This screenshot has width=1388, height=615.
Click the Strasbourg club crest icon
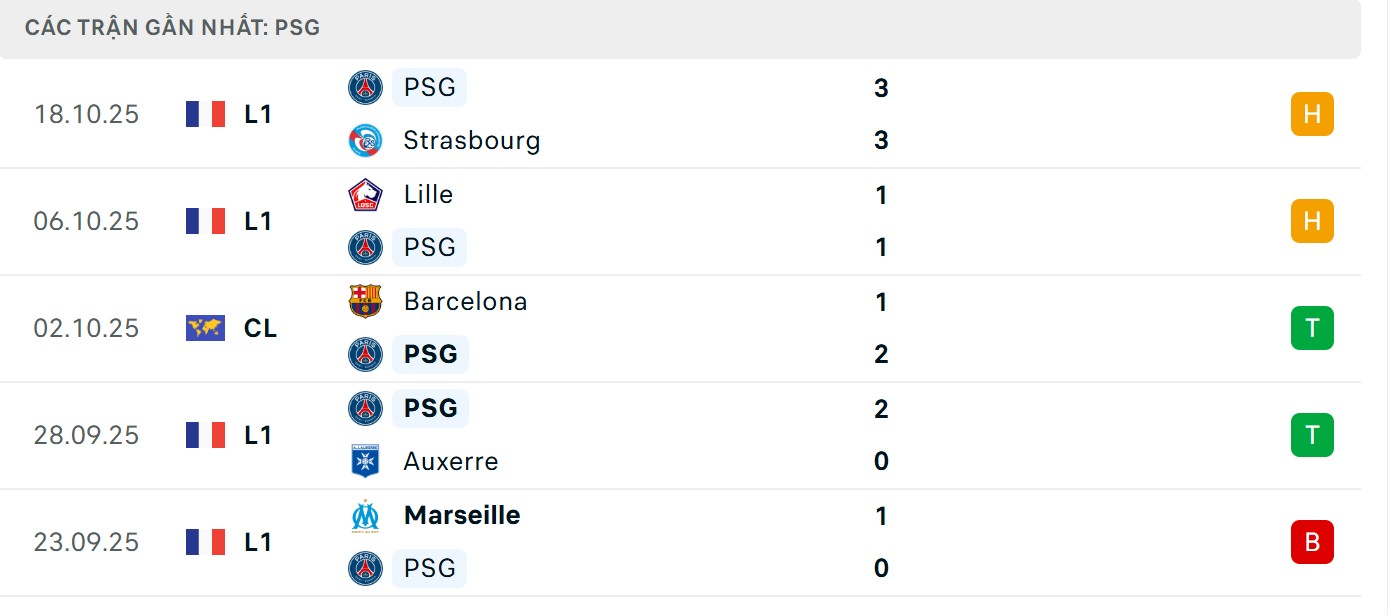tap(365, 140)
